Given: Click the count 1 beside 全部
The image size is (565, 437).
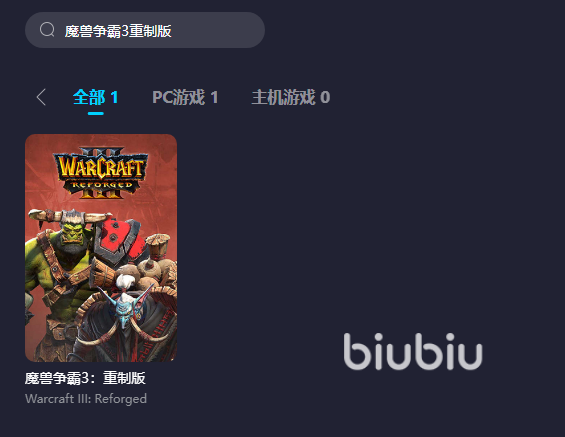Looking at the screenshot, I should 114,97.
